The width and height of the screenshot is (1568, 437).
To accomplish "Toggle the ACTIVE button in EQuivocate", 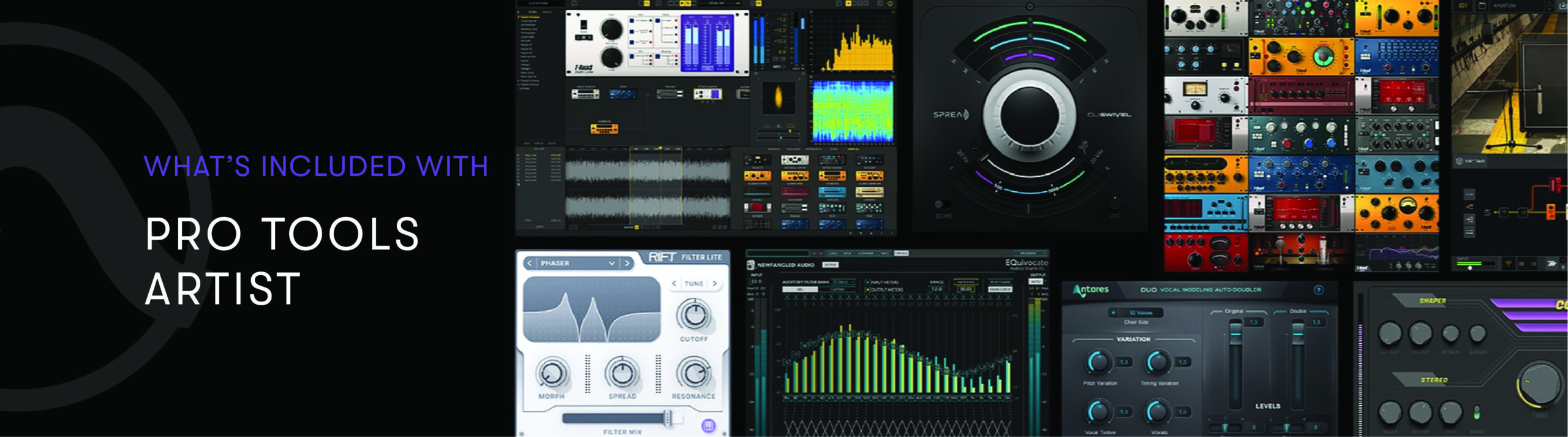I will (830, 265).
